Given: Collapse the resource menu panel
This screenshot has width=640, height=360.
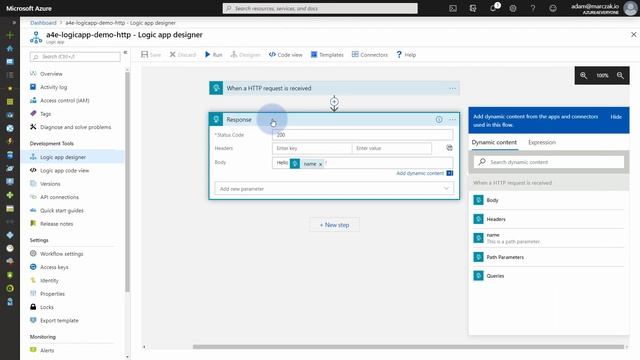Looking at the screenshot, I should [125, 53].
